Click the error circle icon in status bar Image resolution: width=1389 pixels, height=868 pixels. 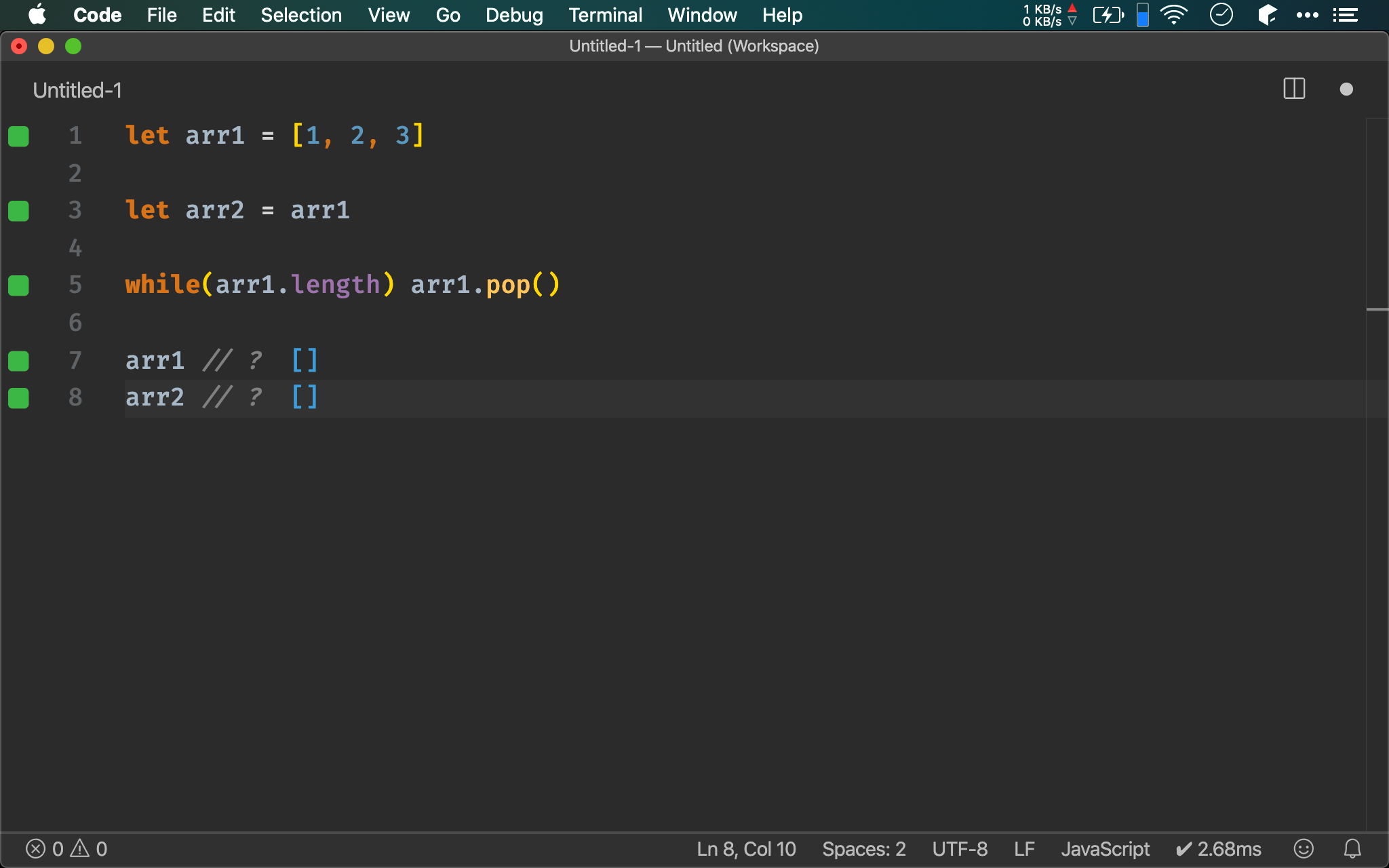click(x=35, y=849)
